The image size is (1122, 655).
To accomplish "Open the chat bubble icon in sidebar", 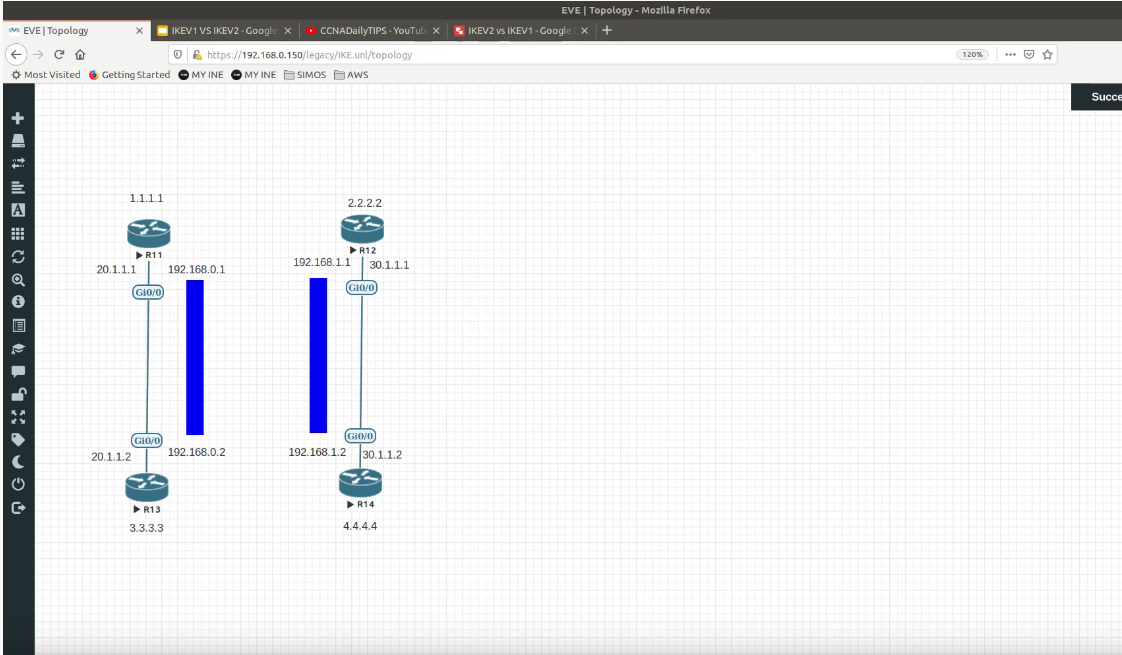I will pyautogui.click(x=18, y=372).
